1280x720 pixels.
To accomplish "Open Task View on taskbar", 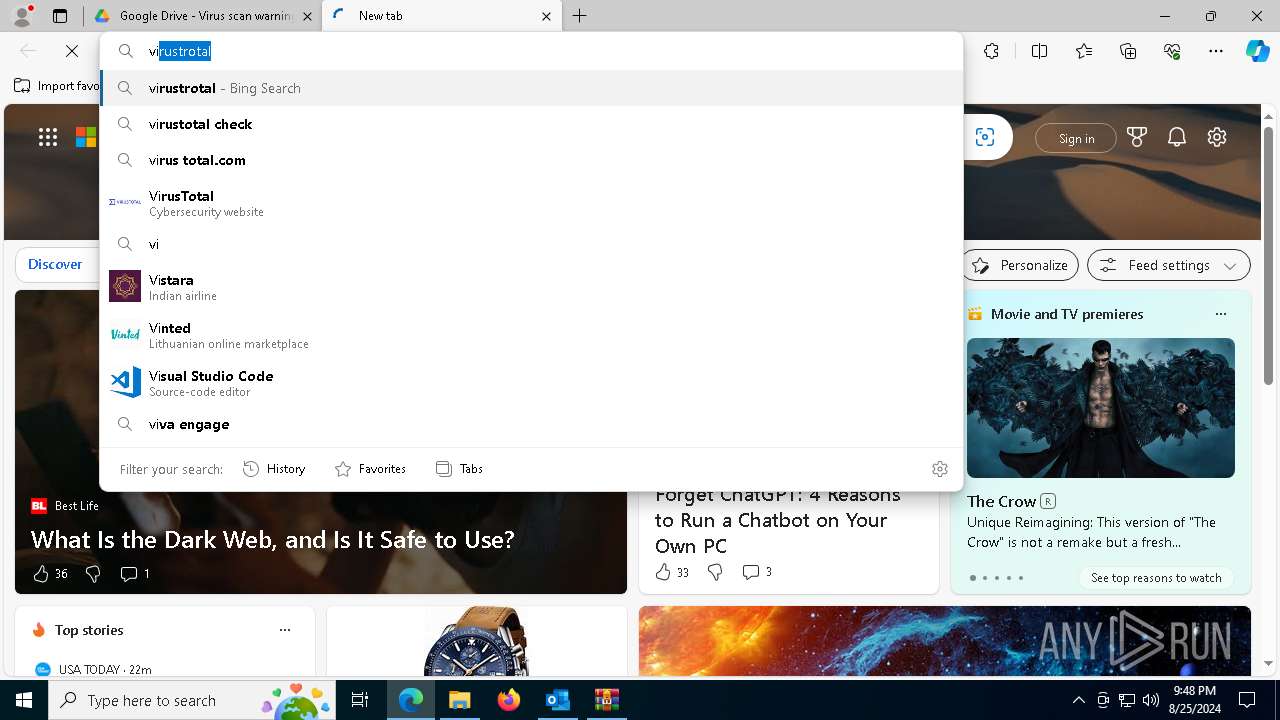I will (x=360, y=700).
